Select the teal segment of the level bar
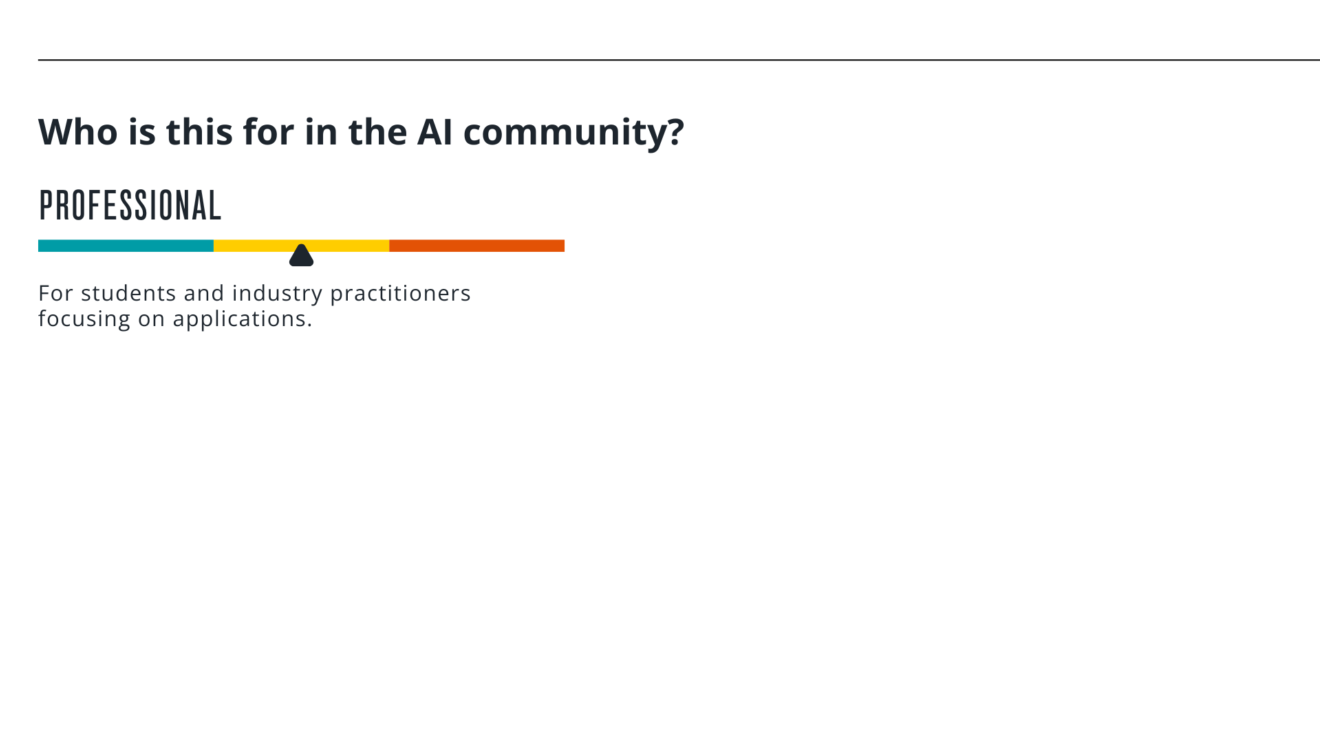The width and height of the screenshot is (1320, 743). click(126, 246)
